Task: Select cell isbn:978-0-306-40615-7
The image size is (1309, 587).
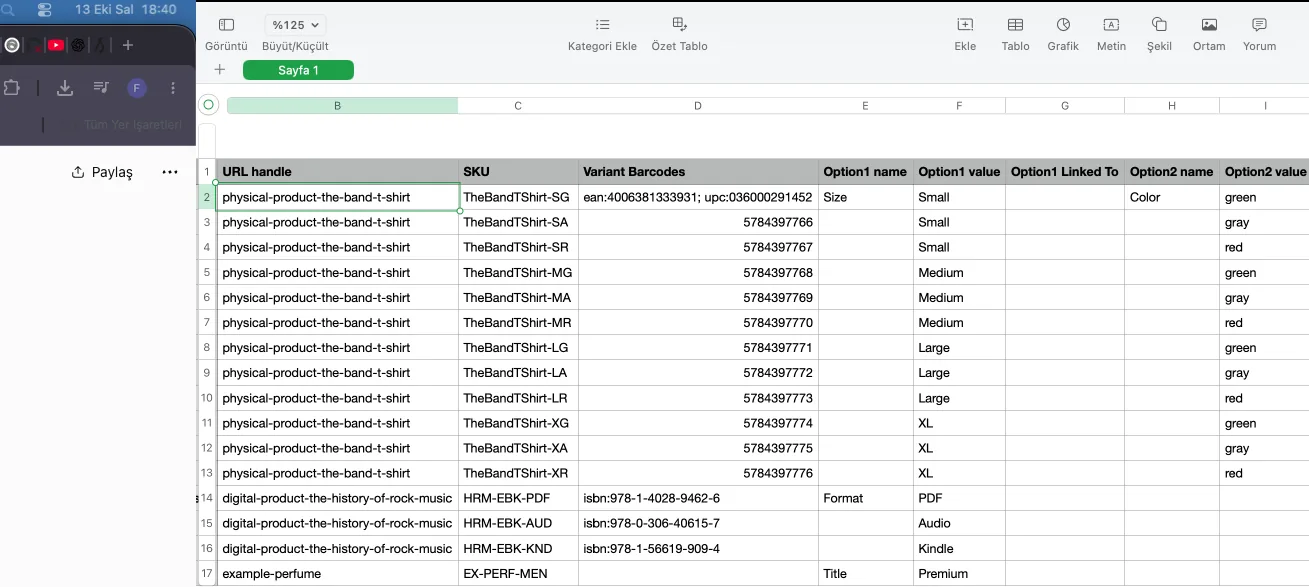Action: 698,523
